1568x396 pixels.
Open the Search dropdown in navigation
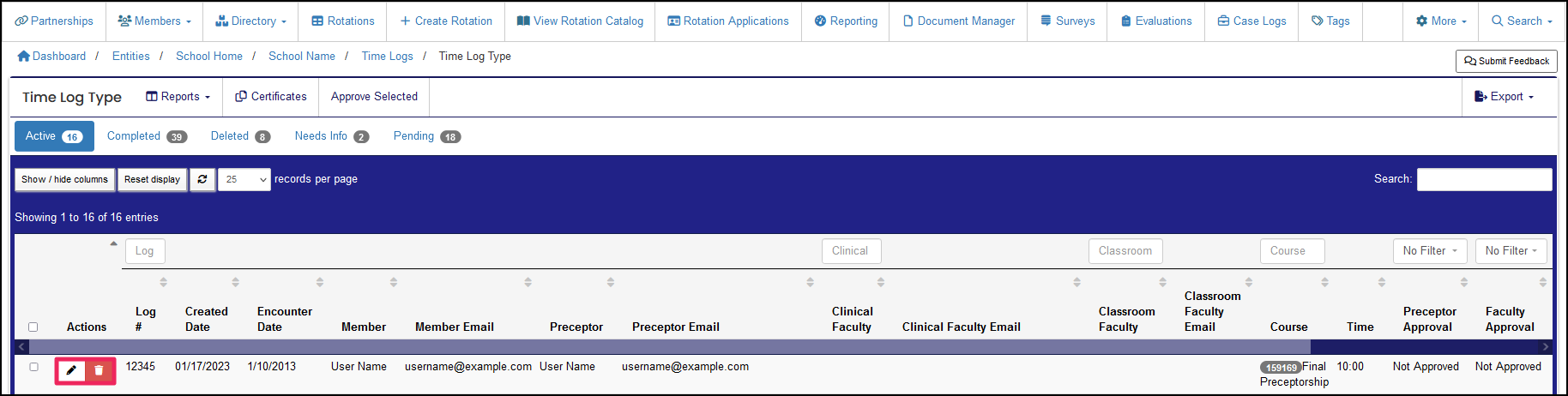[x=1522, y=21]
